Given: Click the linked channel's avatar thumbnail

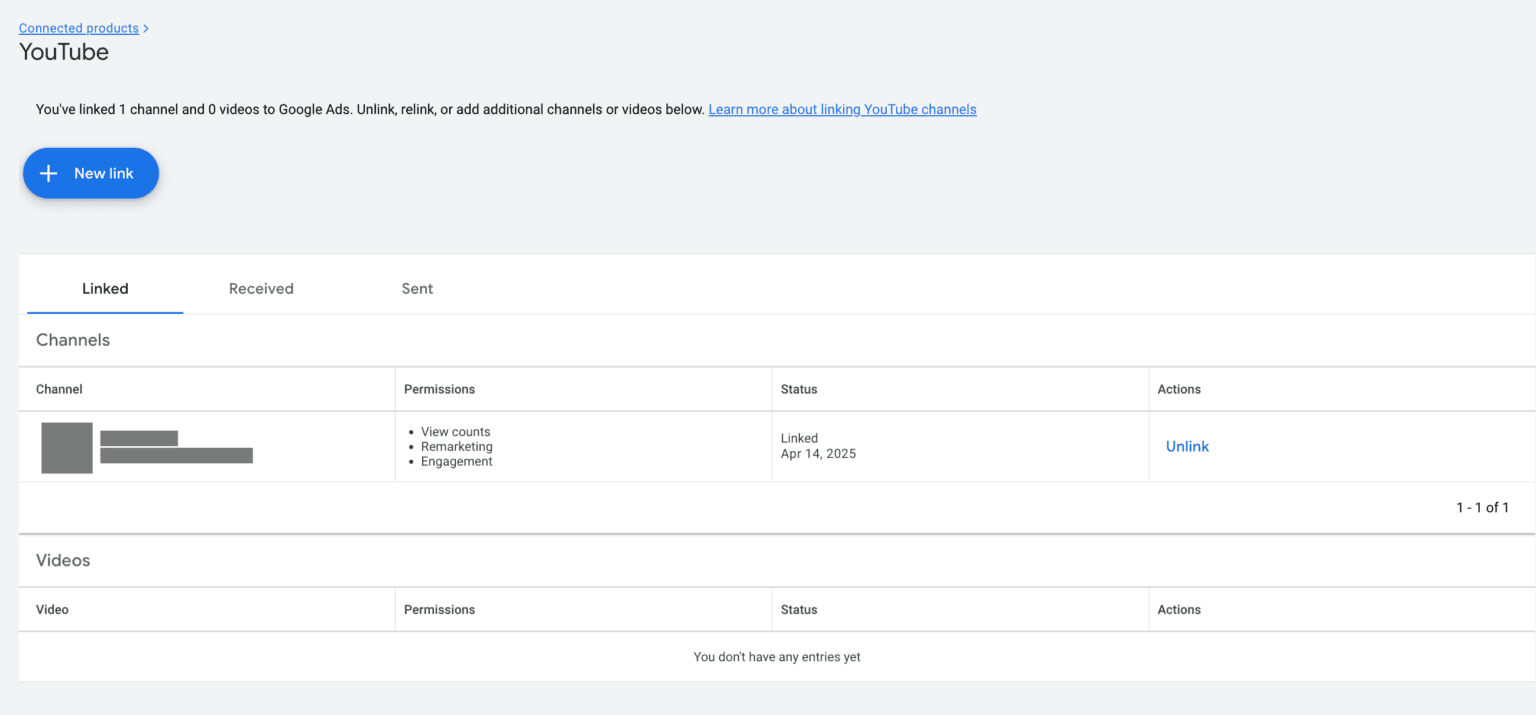Looking at the screenshot, I should [x=67, y=447].
